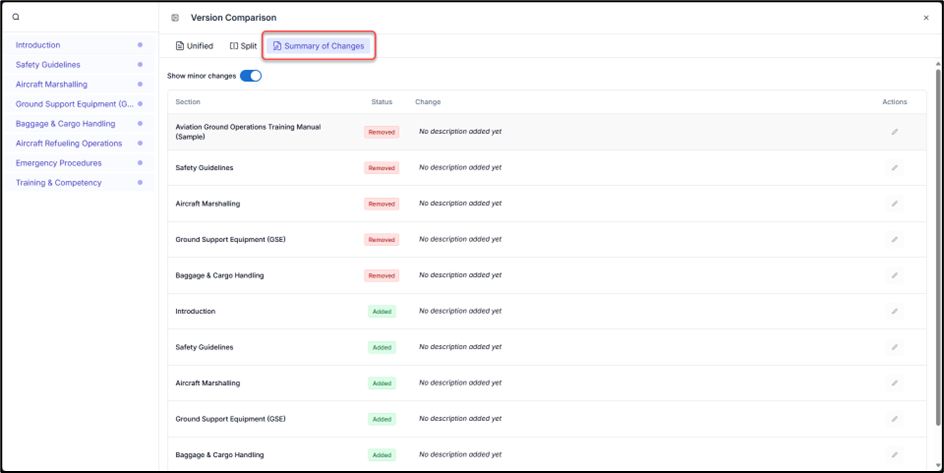Go to Emergency Procedures section
Screen dimensions: 944x473
click(x=59, y=163)
